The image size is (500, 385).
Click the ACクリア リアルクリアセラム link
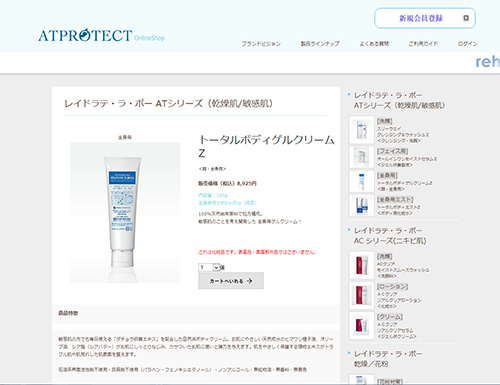(x=395, y=328)
